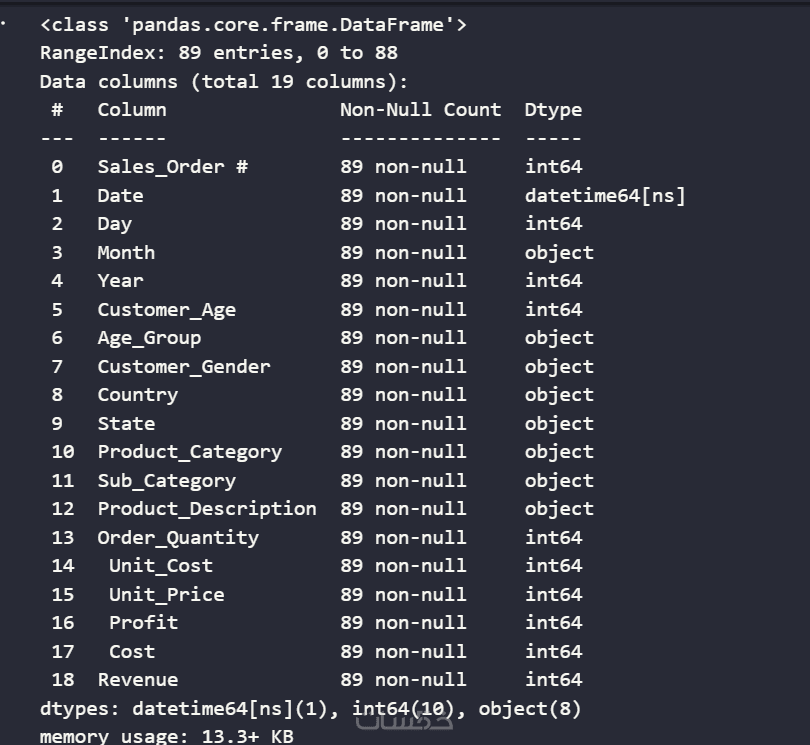Click the 'Month' column name
Viewport: 810px width, 745px height.
click(x=126, y=252)
